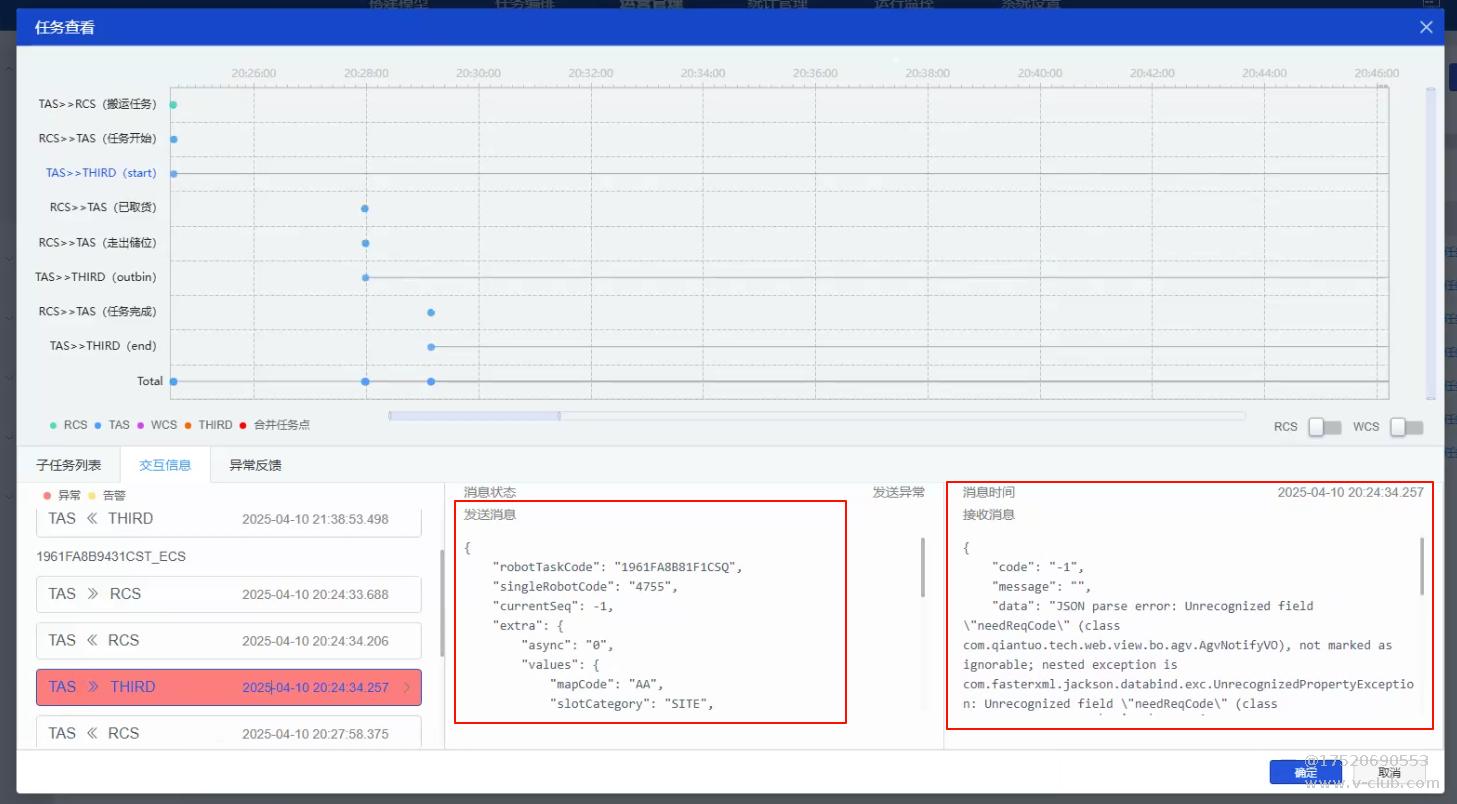
Task: Click the "singleRobotCode": "4755" line
Action: point(585,587)
